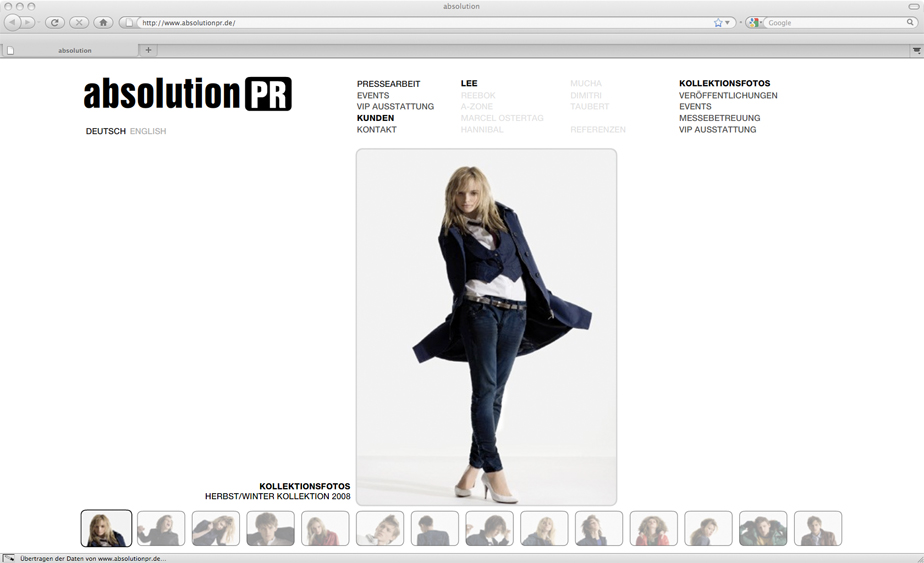Reload the page with the refresh button
924x563 pixels.
55,22
